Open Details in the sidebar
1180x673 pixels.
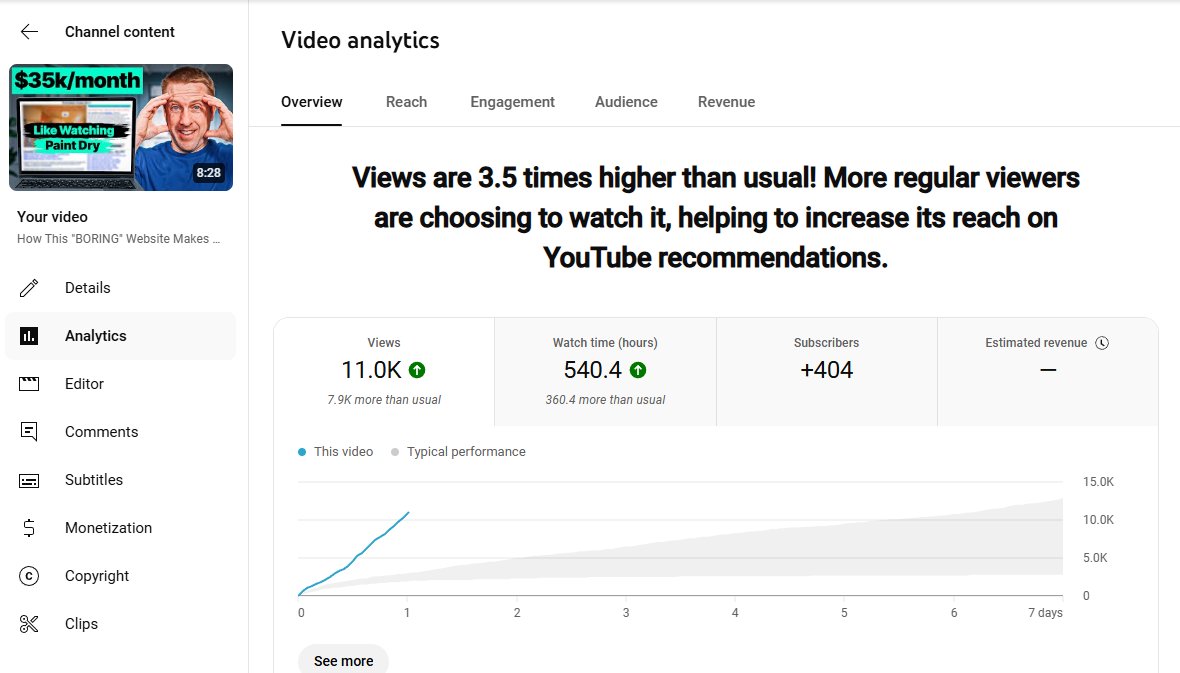coord(120,288)
